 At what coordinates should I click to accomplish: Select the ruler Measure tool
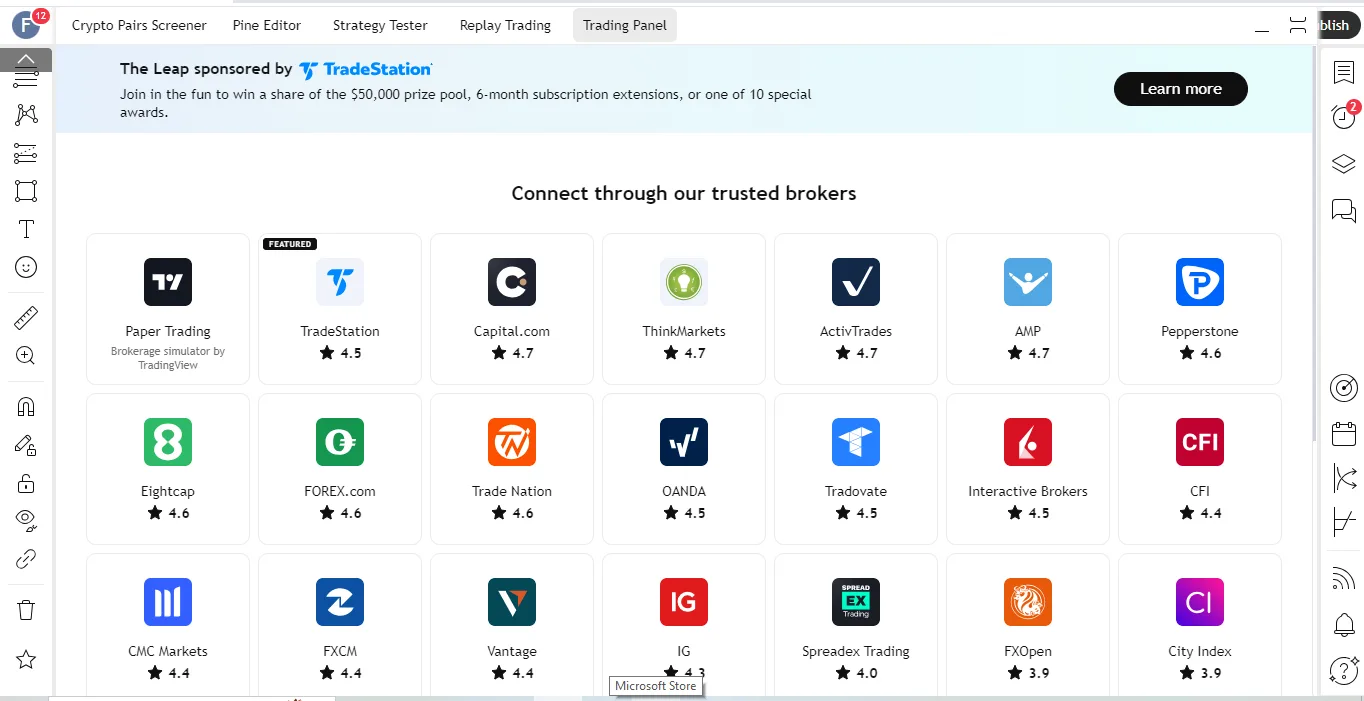pyautogui.click(x=26, y=318)
